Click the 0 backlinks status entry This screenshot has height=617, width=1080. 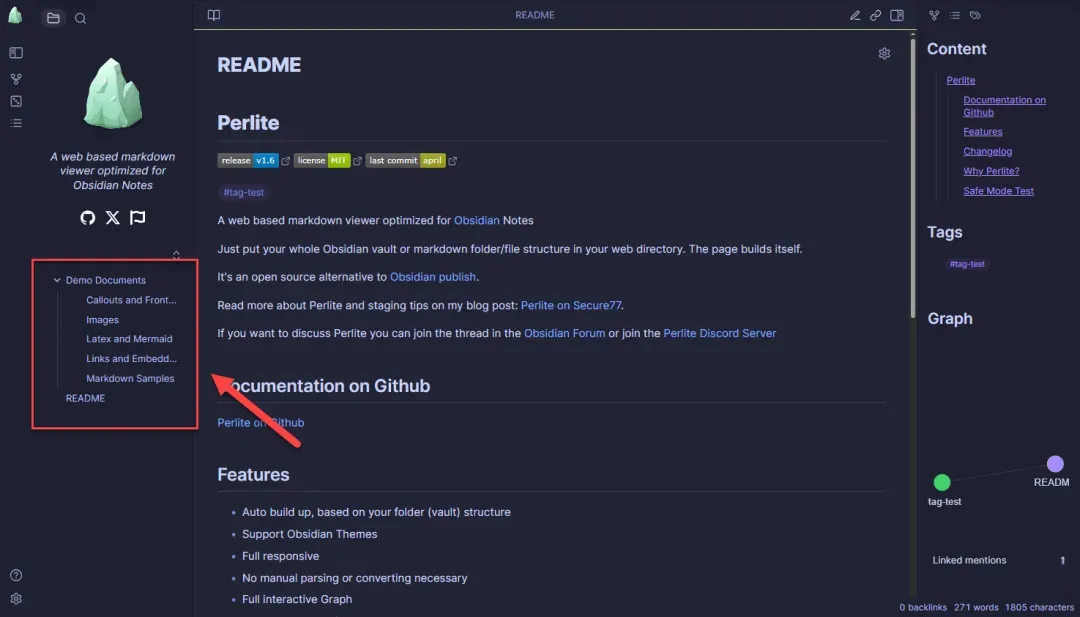pyautogui.click(x=922, y=607)
